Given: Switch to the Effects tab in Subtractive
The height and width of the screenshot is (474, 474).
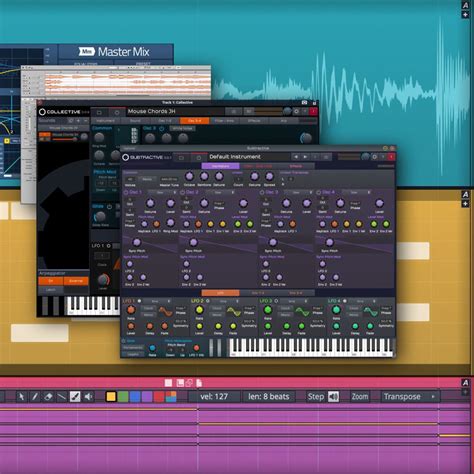Looking at the screenshot, I should tap(296, 166).
